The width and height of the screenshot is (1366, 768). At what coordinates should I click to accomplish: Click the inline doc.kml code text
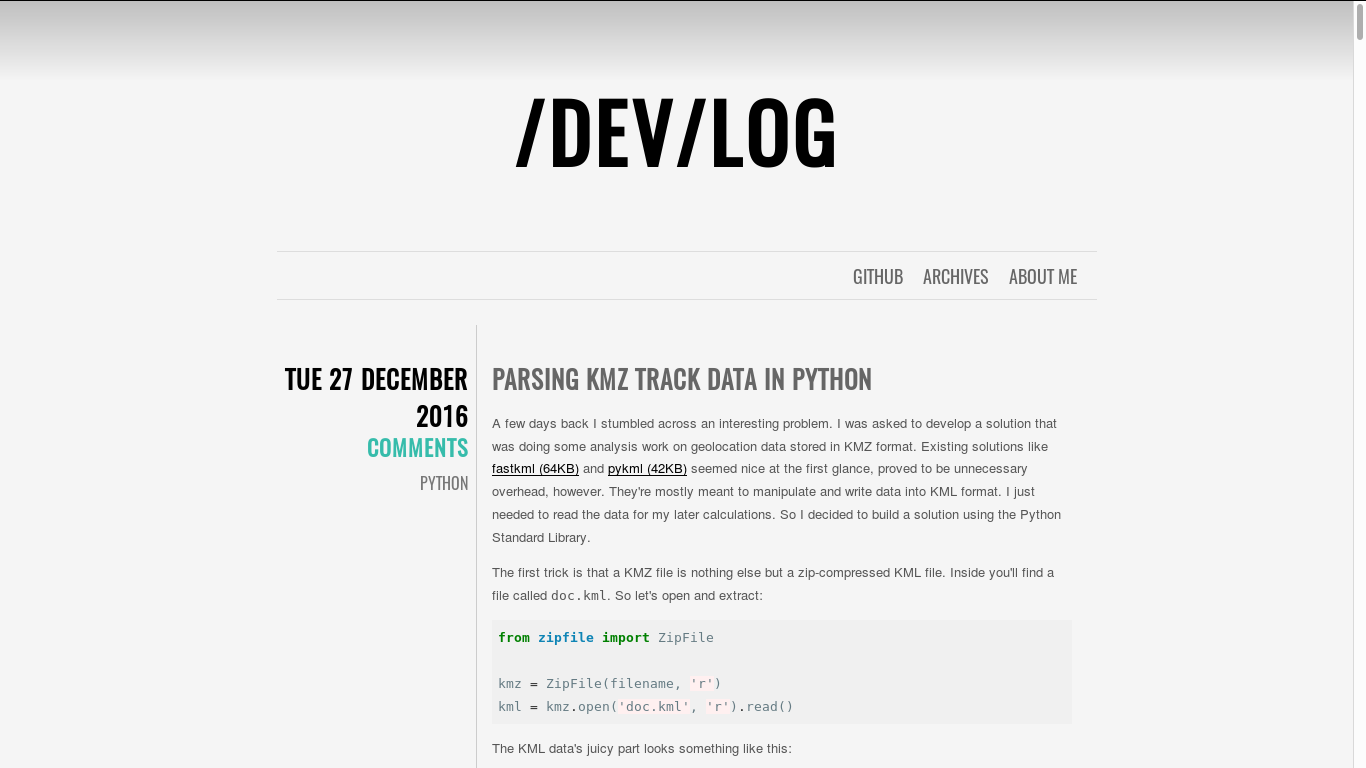[x=579, y=596]
